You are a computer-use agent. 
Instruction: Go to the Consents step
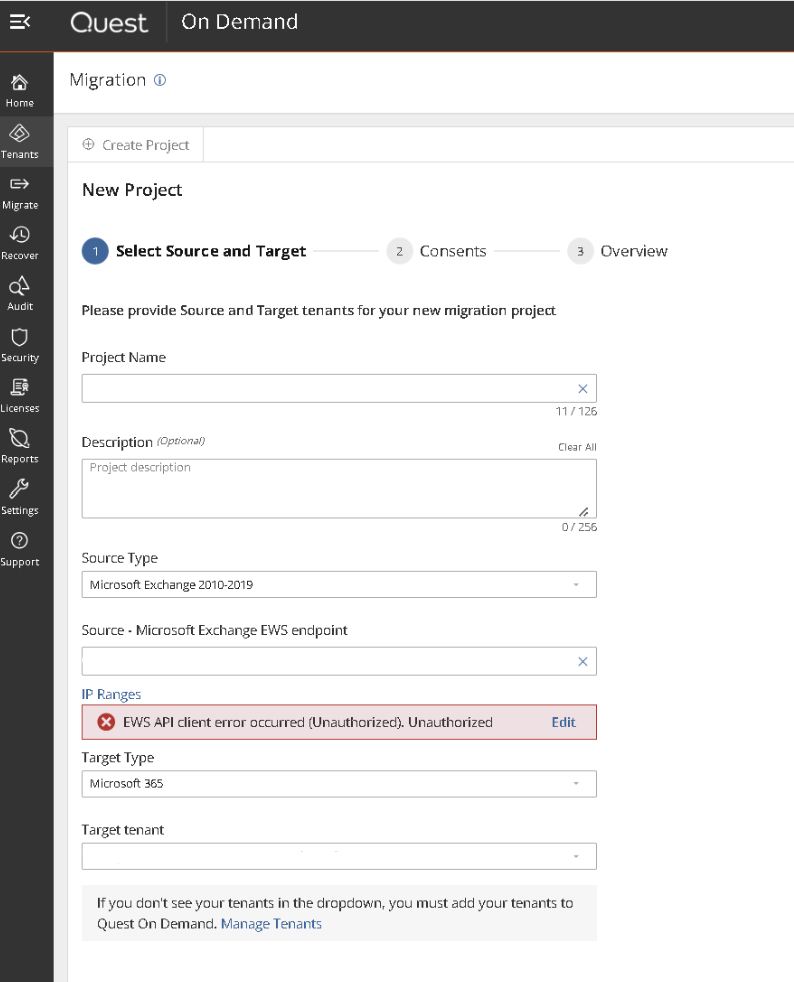[436, 251]
